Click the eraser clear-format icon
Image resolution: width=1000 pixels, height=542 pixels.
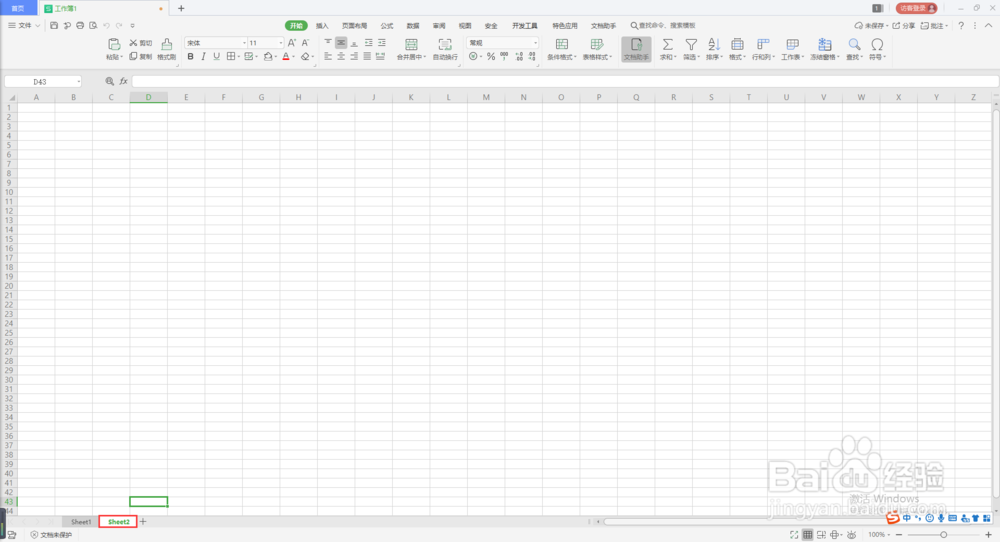click(x=305, y=57)
